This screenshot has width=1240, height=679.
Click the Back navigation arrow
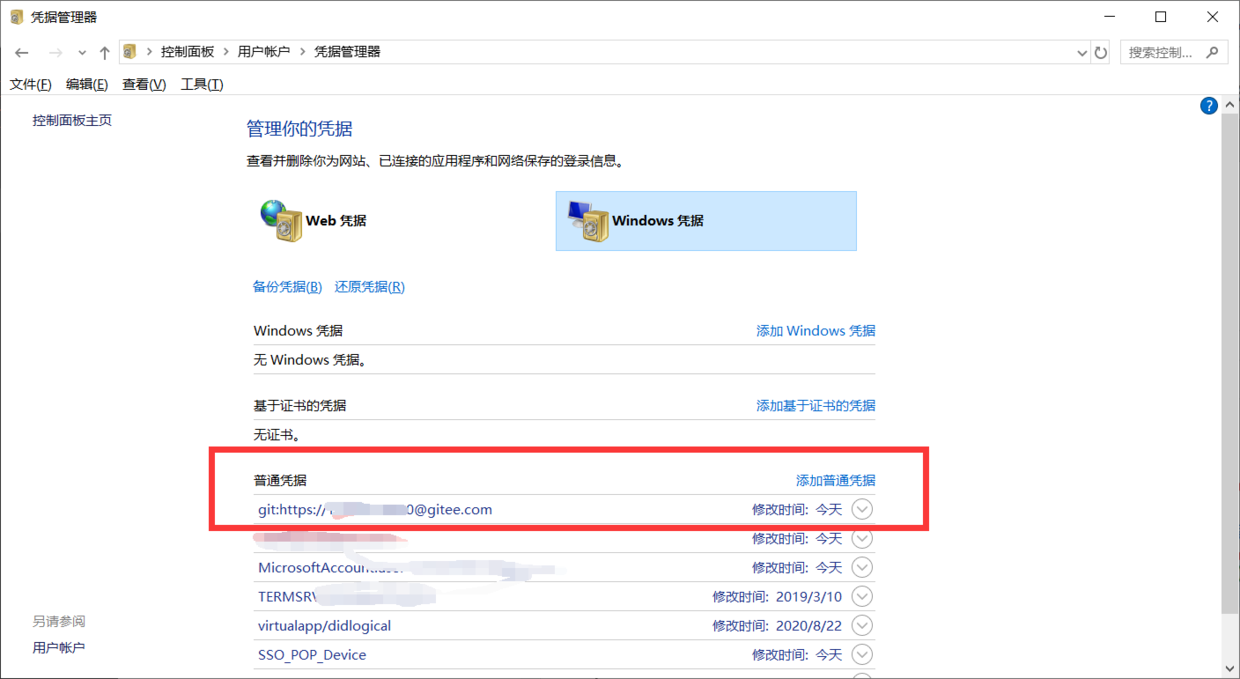(21, 53)
